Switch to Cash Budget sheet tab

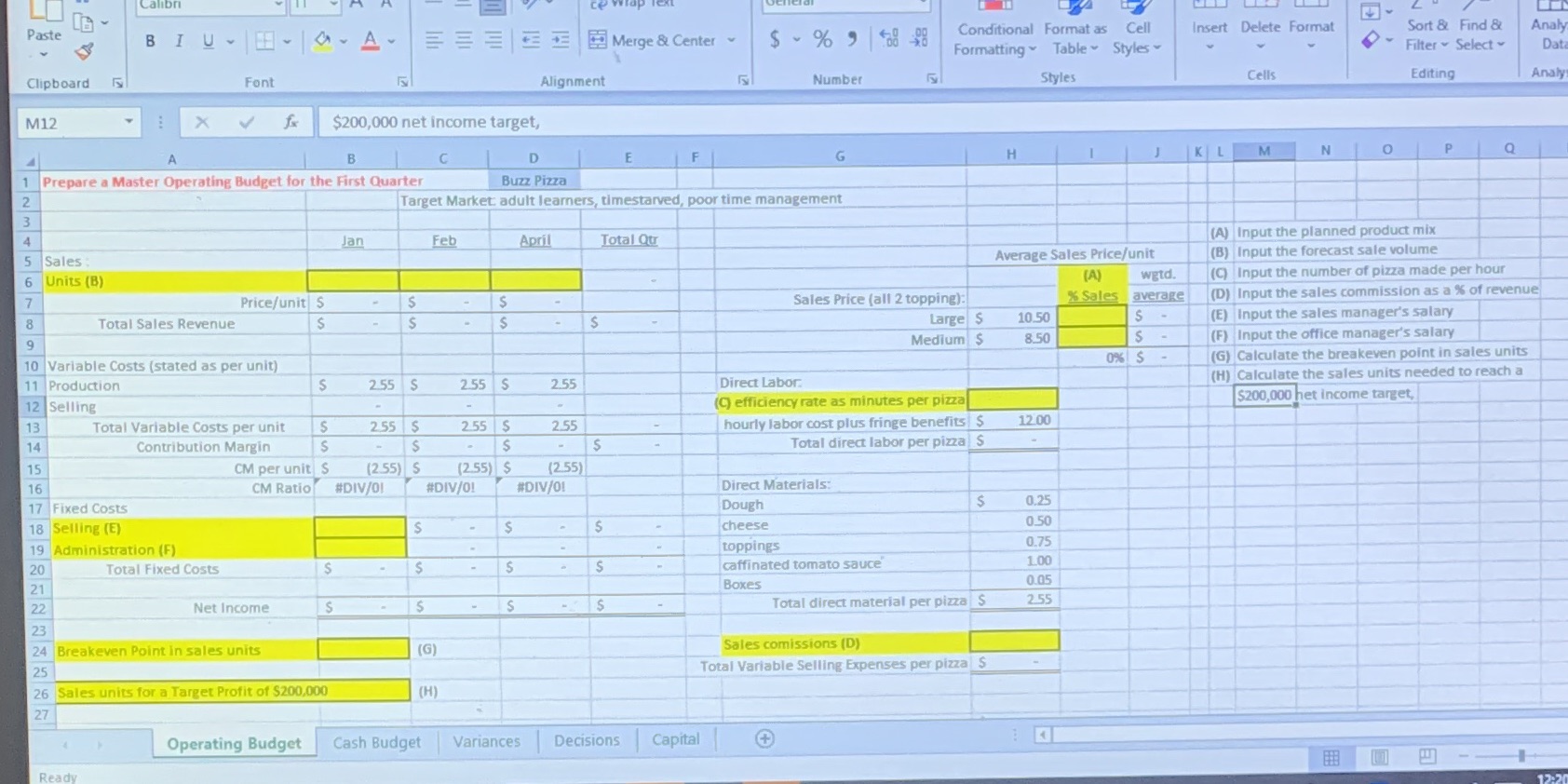tap(376, 742)
